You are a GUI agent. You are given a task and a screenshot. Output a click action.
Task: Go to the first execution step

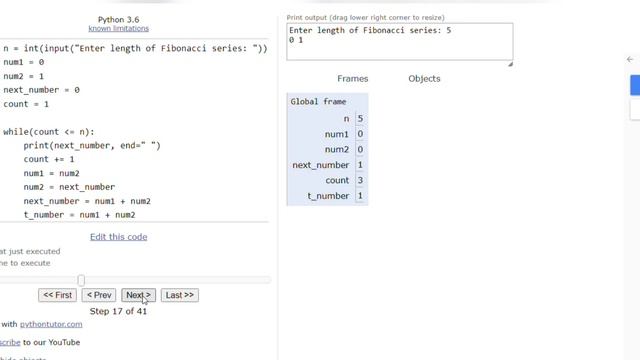[57, 295]
